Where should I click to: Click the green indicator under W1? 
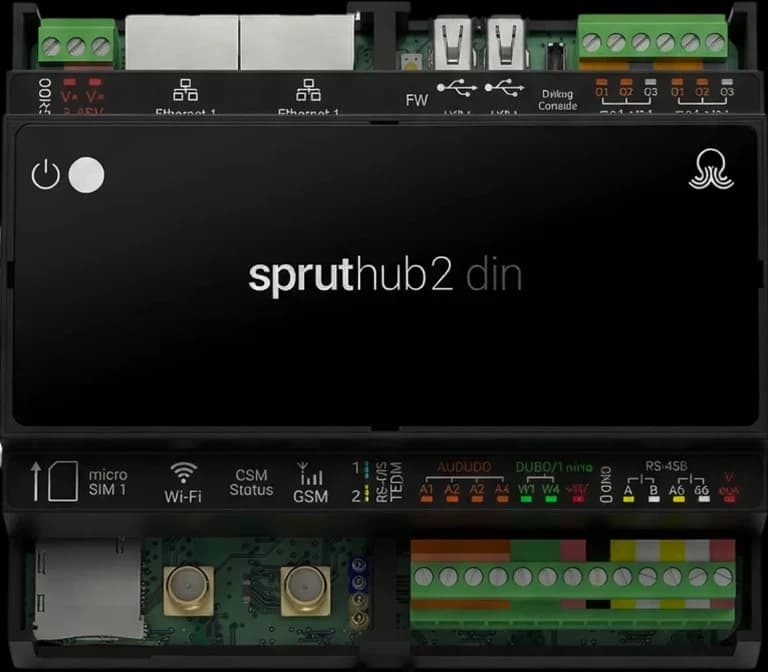click(526, 499)
